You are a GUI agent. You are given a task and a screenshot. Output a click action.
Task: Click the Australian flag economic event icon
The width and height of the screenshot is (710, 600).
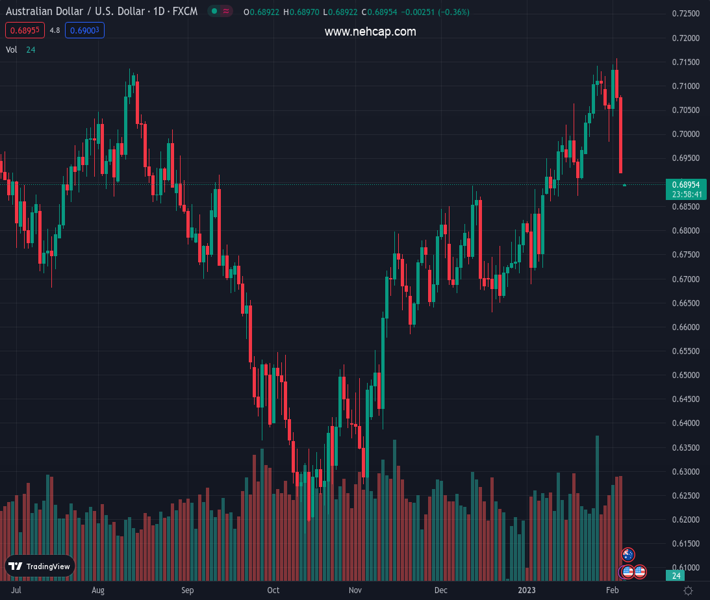pos(628,555)
